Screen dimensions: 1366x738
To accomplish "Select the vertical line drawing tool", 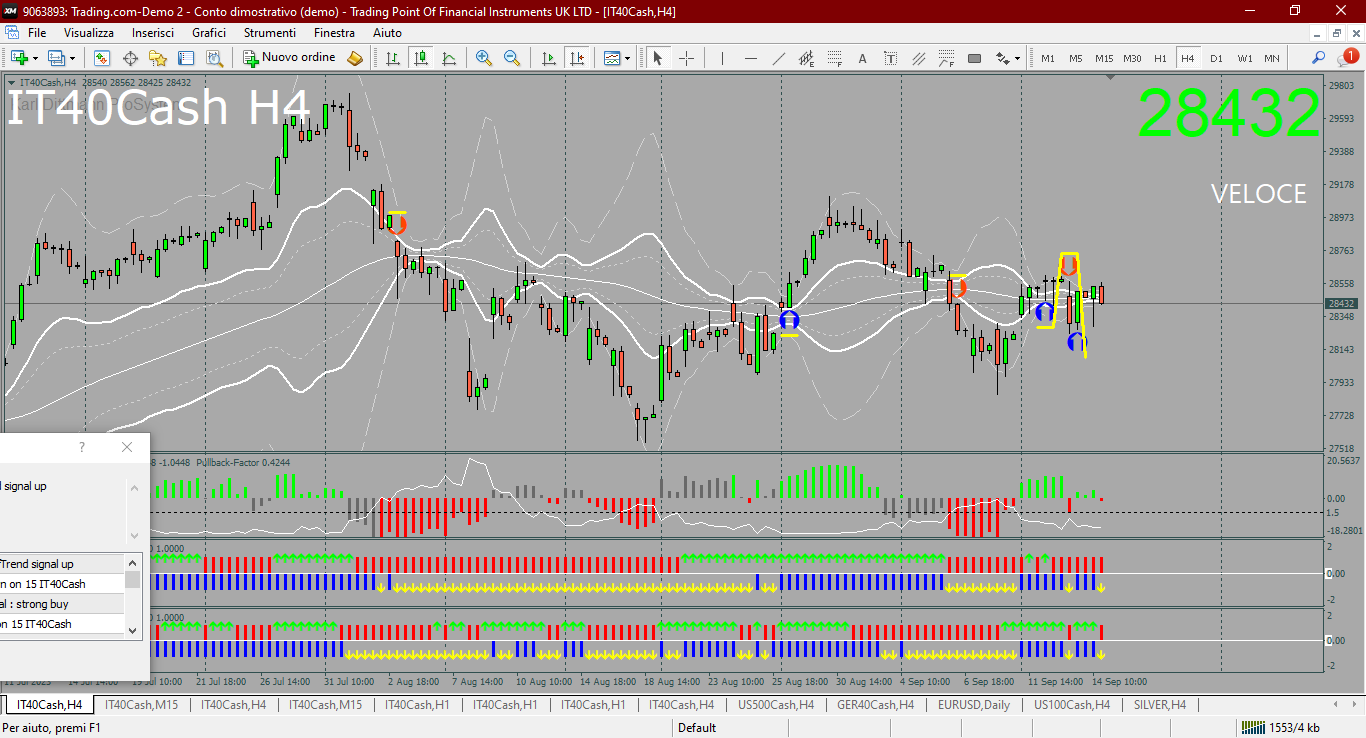I will pos(722,58).
